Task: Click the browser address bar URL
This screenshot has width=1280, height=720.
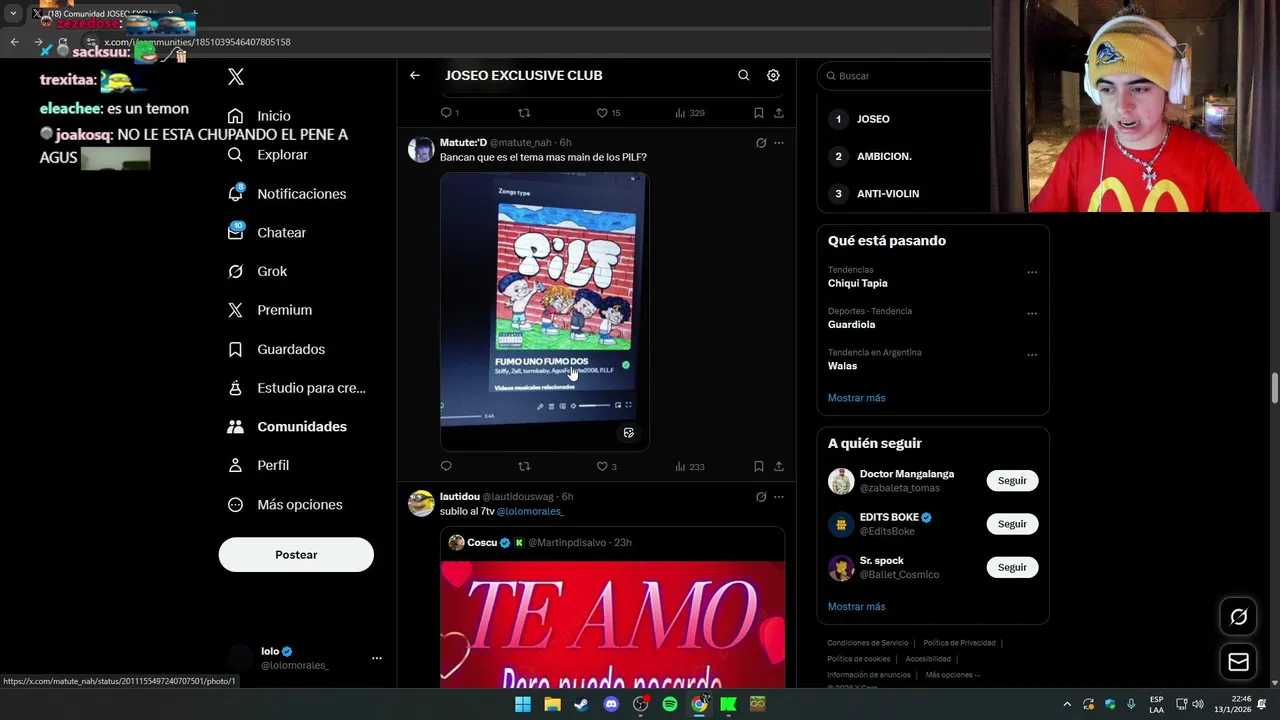Action: coord(197,42)
